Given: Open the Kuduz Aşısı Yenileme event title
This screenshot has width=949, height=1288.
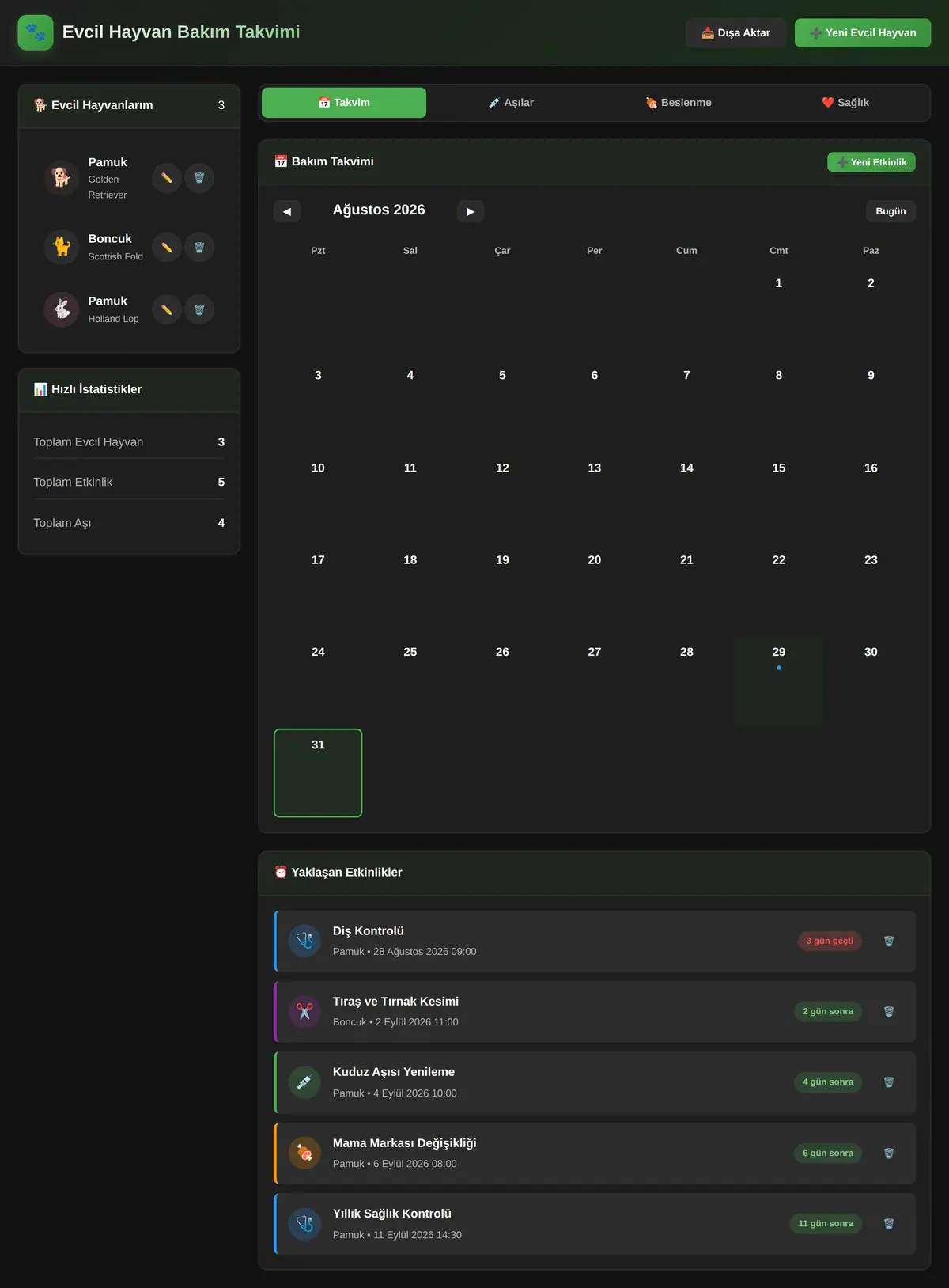Looking at the screenshot, I should click(394, 1072).
